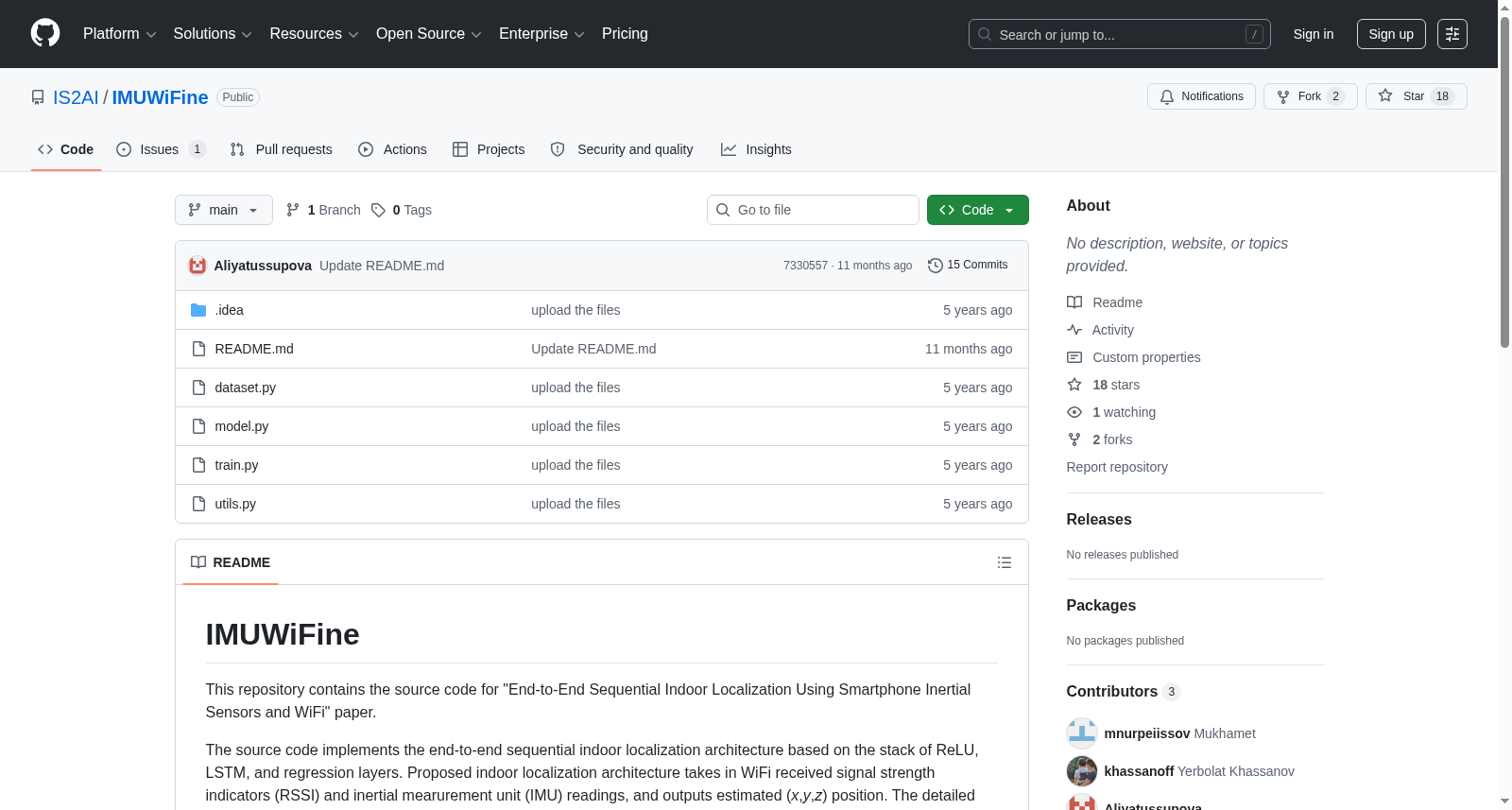This screenshot has height=810, width=1512.
Task: Star the IMUWiFine repository
Action: coord(1416,96)
